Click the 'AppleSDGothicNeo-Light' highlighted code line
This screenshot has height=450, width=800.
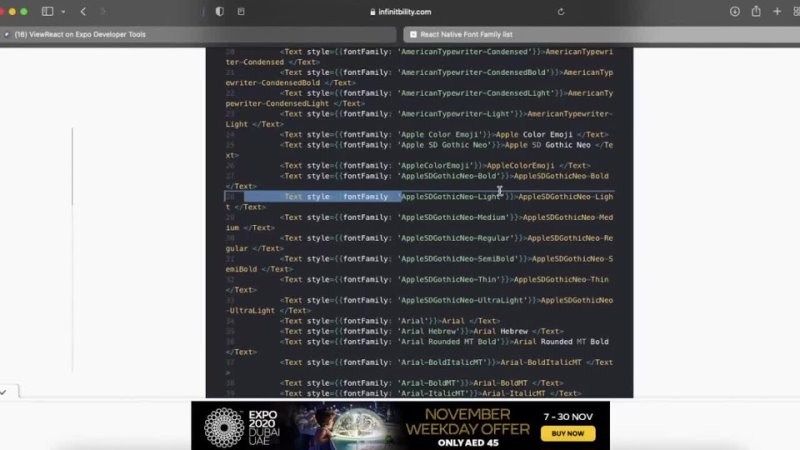point(419,202)
